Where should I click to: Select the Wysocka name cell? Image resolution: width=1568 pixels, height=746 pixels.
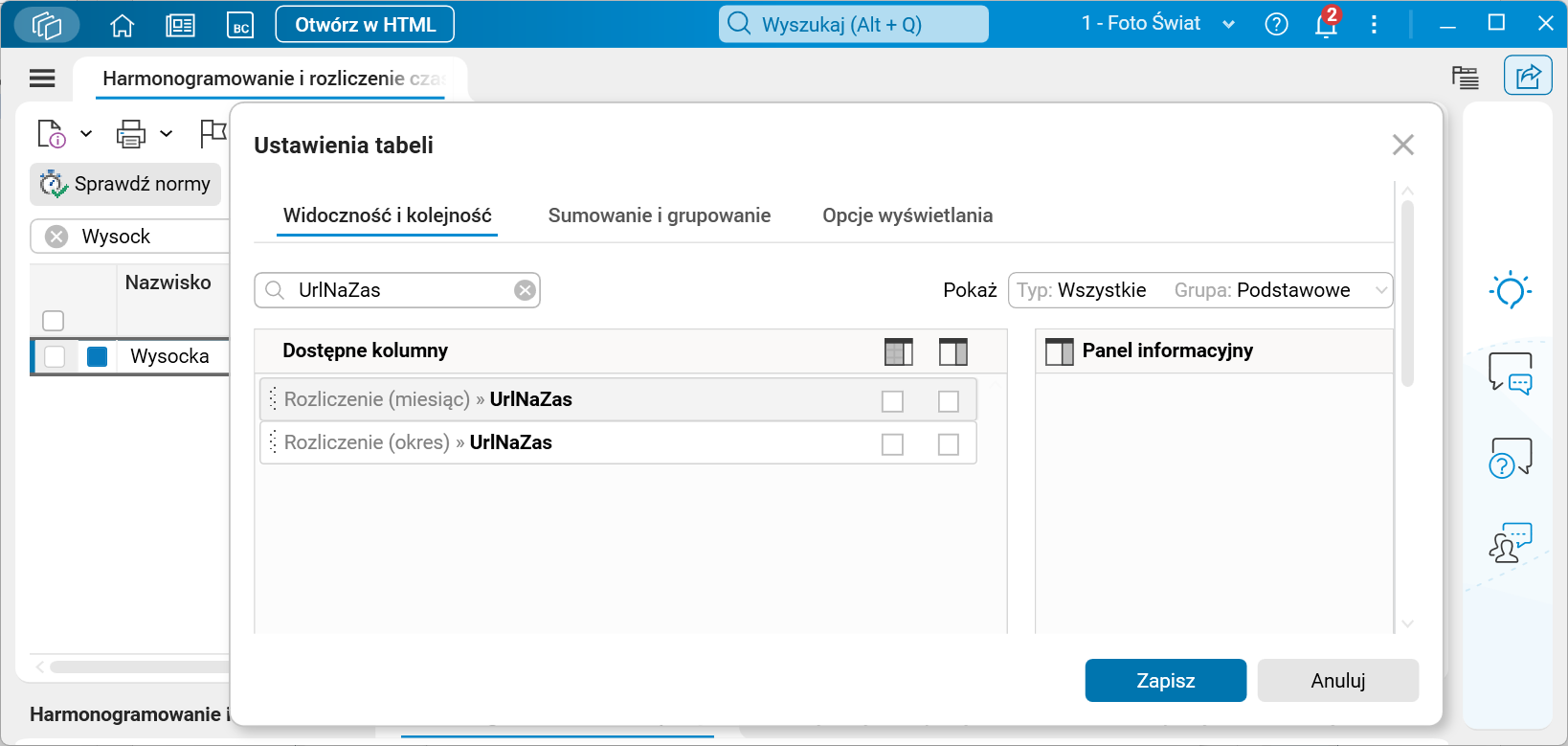click(172, 356)
